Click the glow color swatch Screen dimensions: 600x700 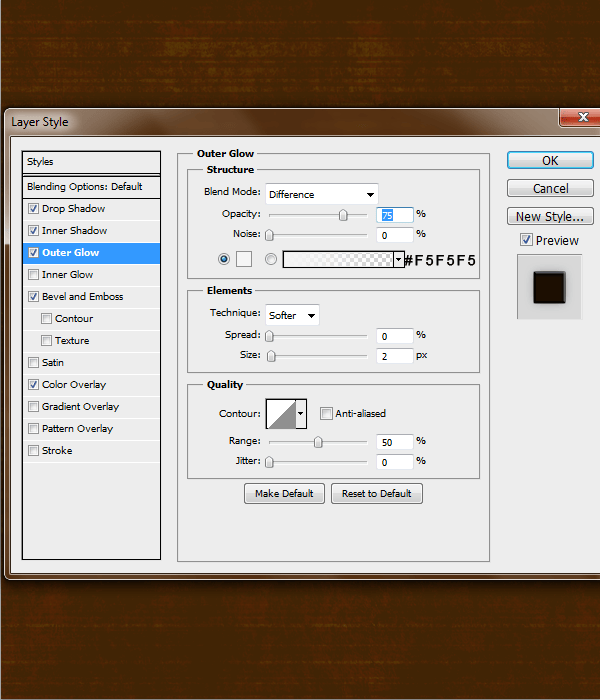point(244,259)
